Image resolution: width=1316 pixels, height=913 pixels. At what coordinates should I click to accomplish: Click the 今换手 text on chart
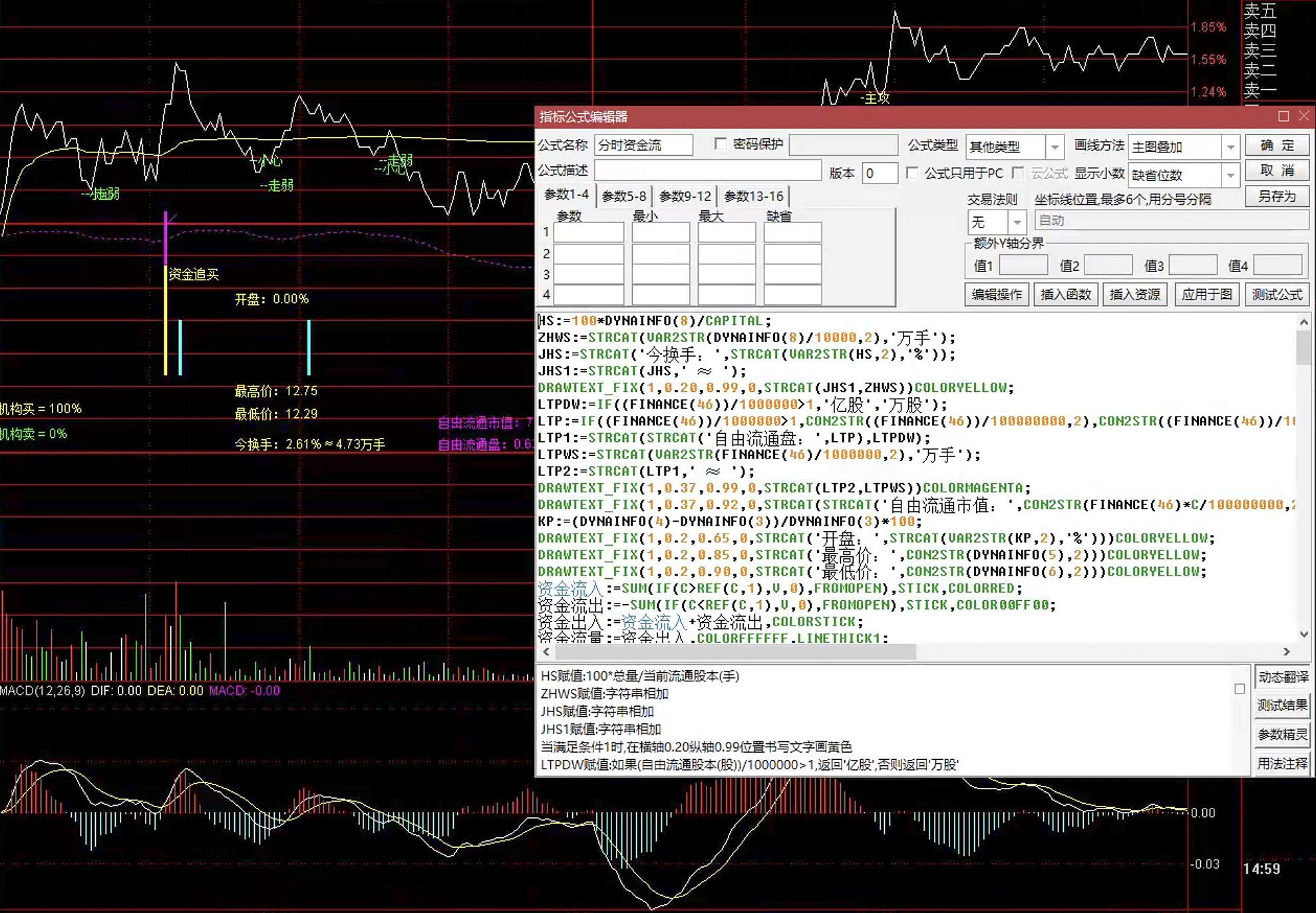[x=309, y=444]
